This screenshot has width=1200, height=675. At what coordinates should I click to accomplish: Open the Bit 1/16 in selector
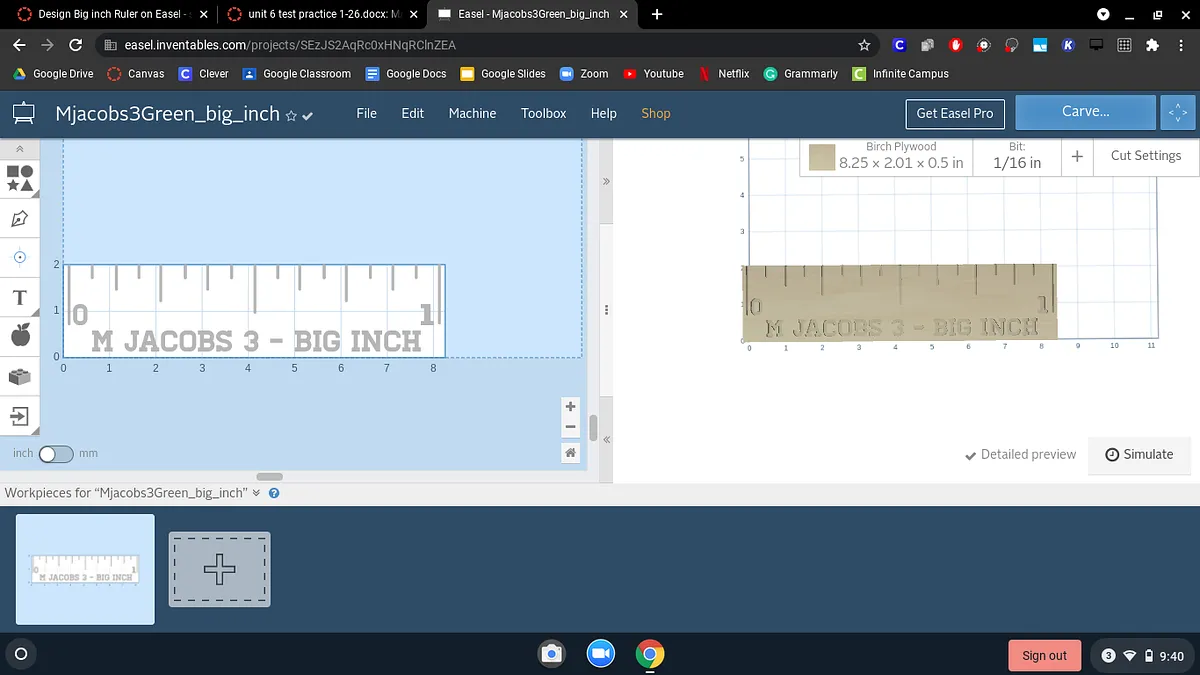(x=1016, y=156)
